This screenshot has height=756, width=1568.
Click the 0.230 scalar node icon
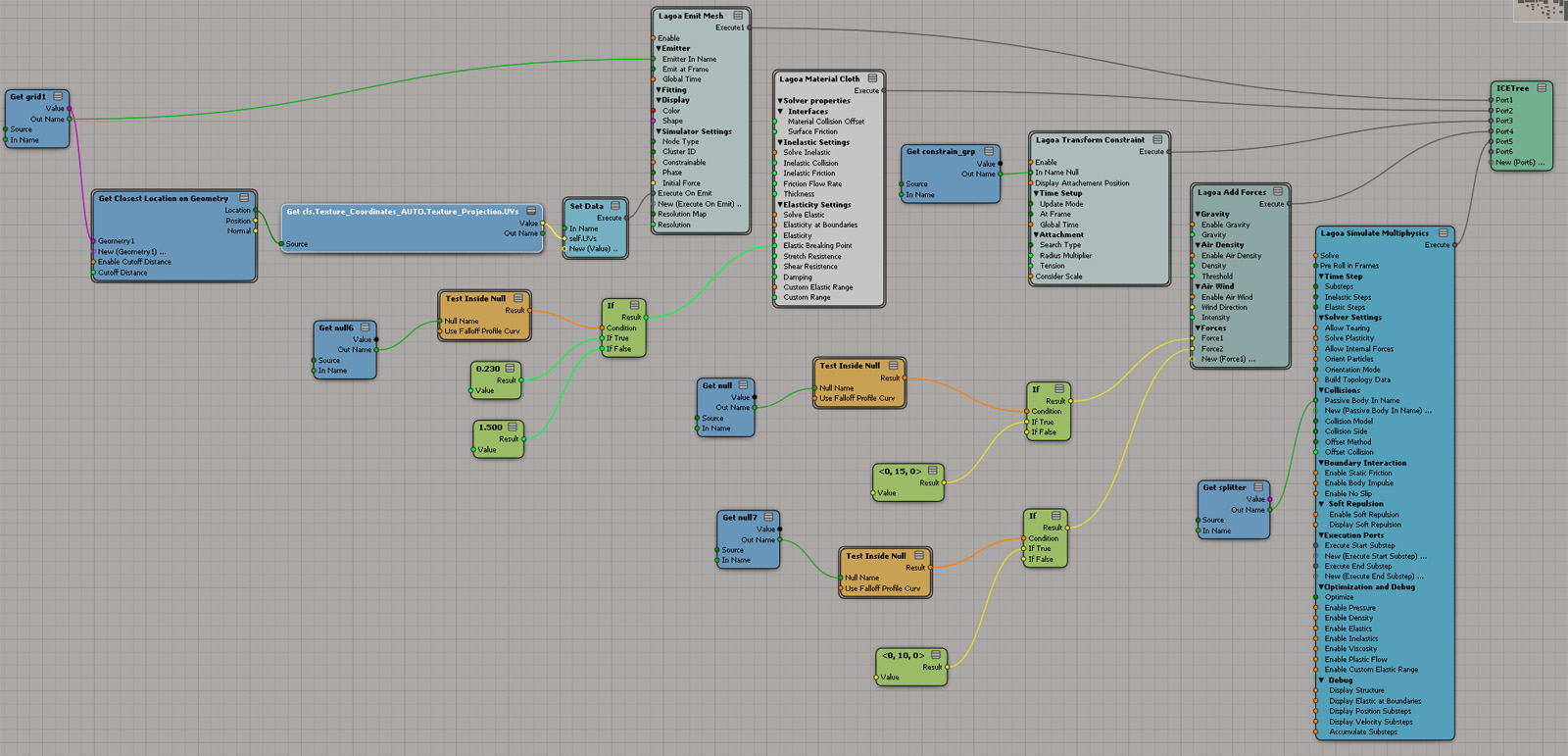point(510,369)
